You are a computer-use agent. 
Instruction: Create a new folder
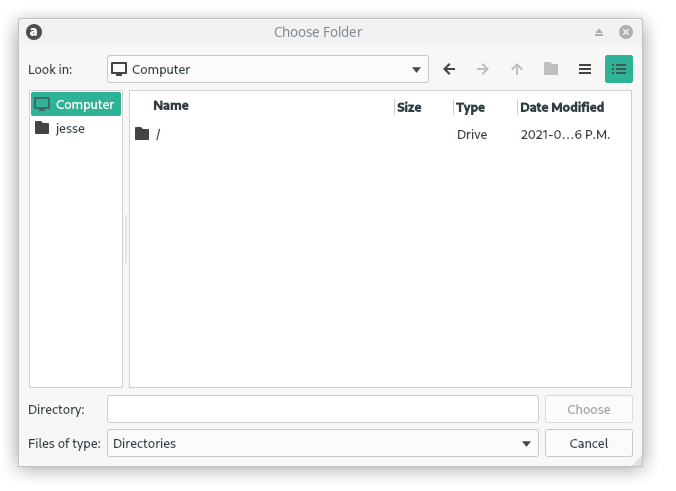[551, 69]
